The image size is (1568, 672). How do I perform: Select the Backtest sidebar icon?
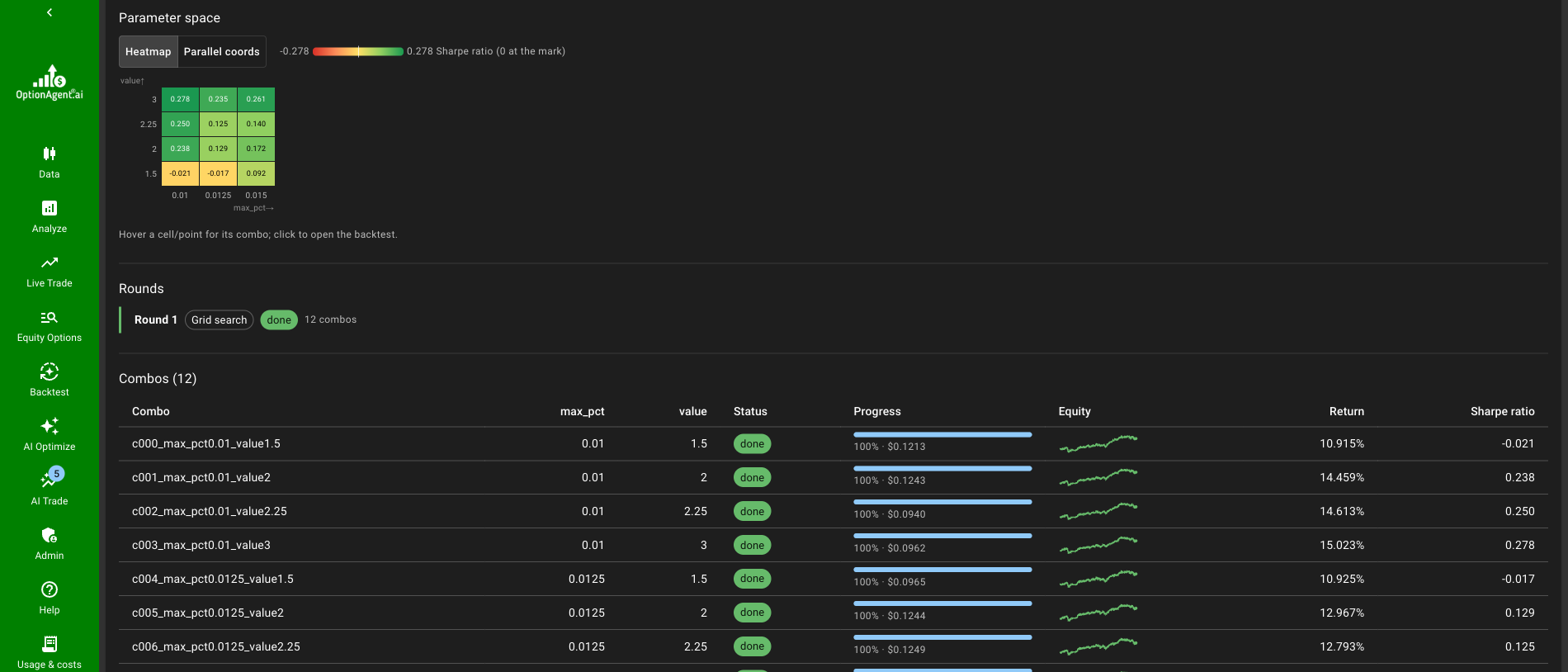50,371
